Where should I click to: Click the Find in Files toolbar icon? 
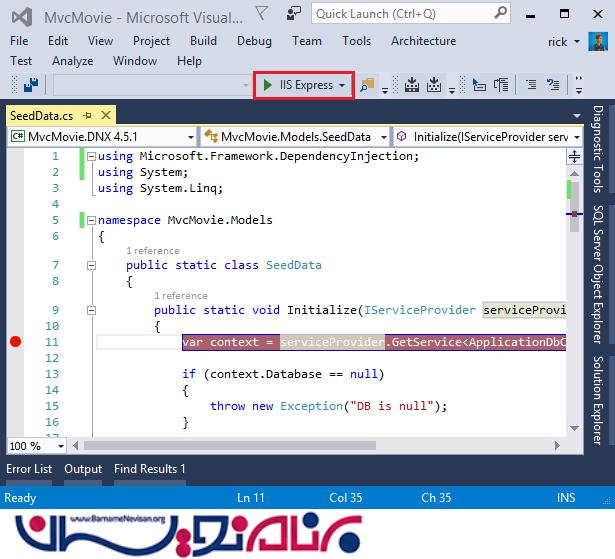tap(367, 85)
